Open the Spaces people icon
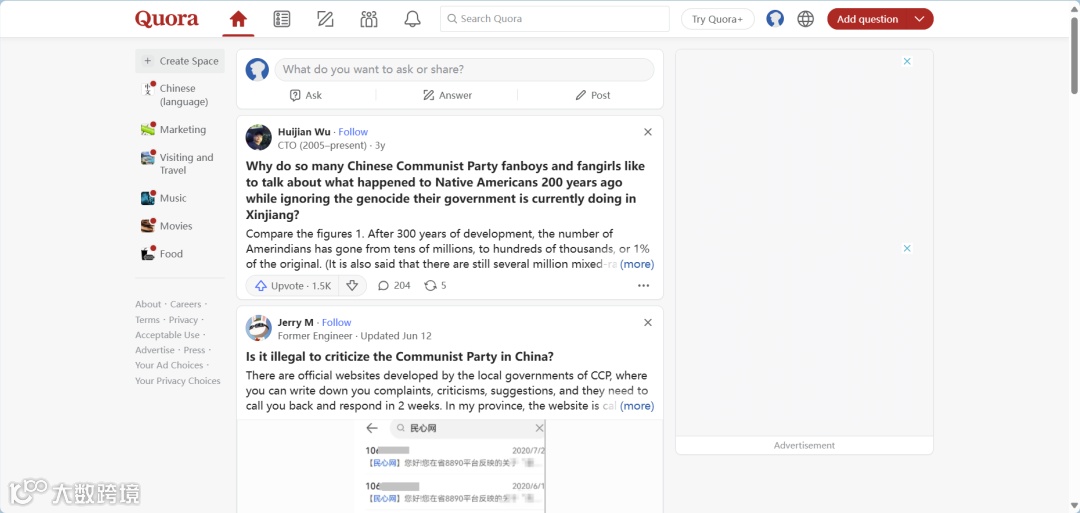Screen dimensions: 1080x513 pos(369,19)
